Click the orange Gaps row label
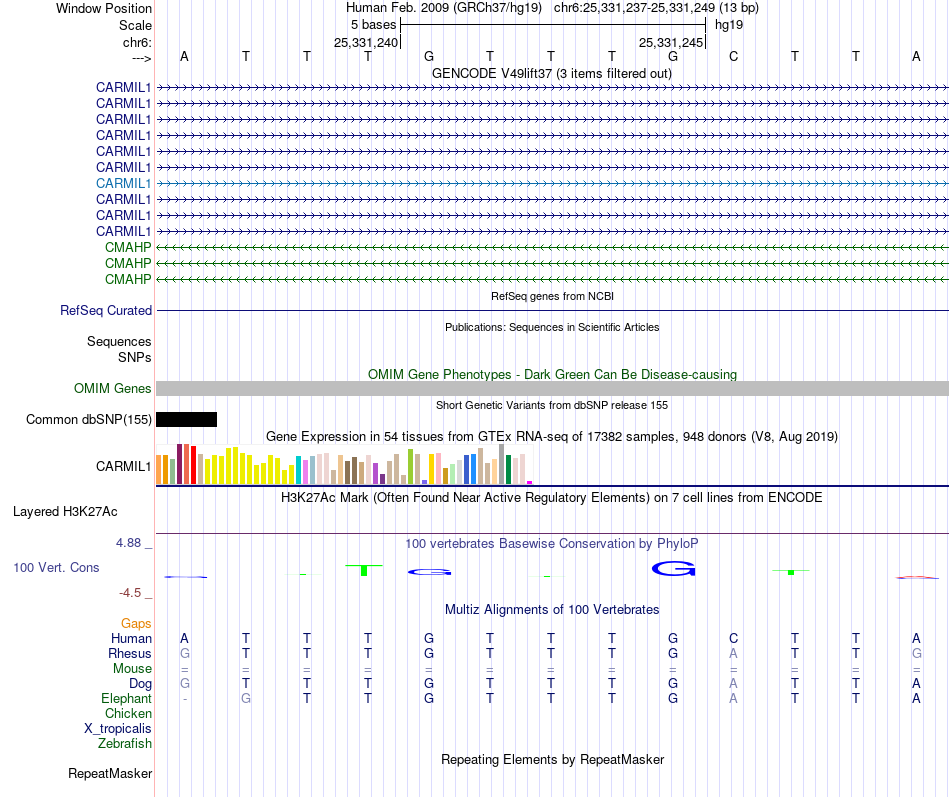Viewport: 950px width, 797px height. coord(136,624)
